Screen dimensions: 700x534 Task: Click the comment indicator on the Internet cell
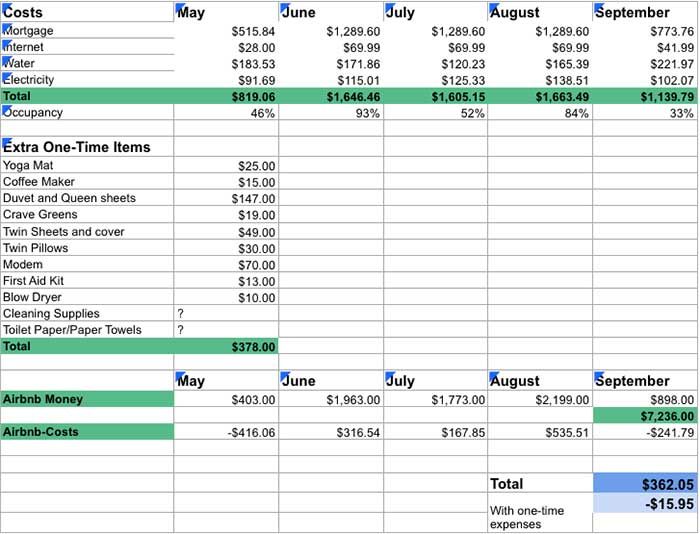click(5, 43)
